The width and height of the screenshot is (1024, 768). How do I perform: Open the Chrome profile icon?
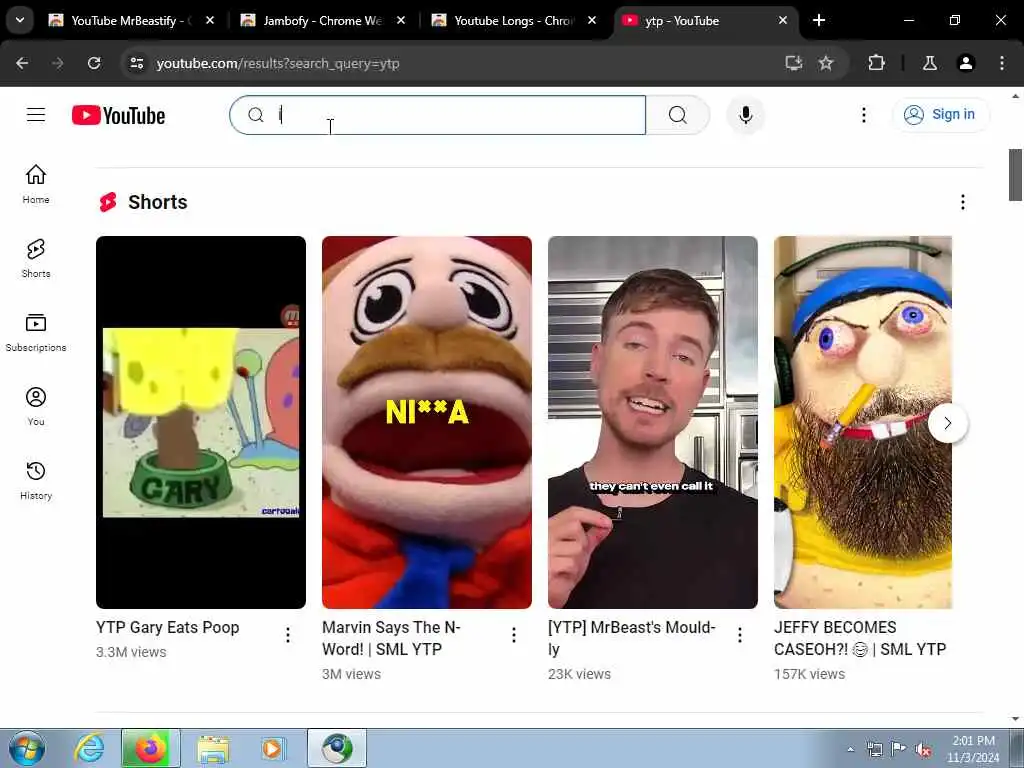pos(966,63)
